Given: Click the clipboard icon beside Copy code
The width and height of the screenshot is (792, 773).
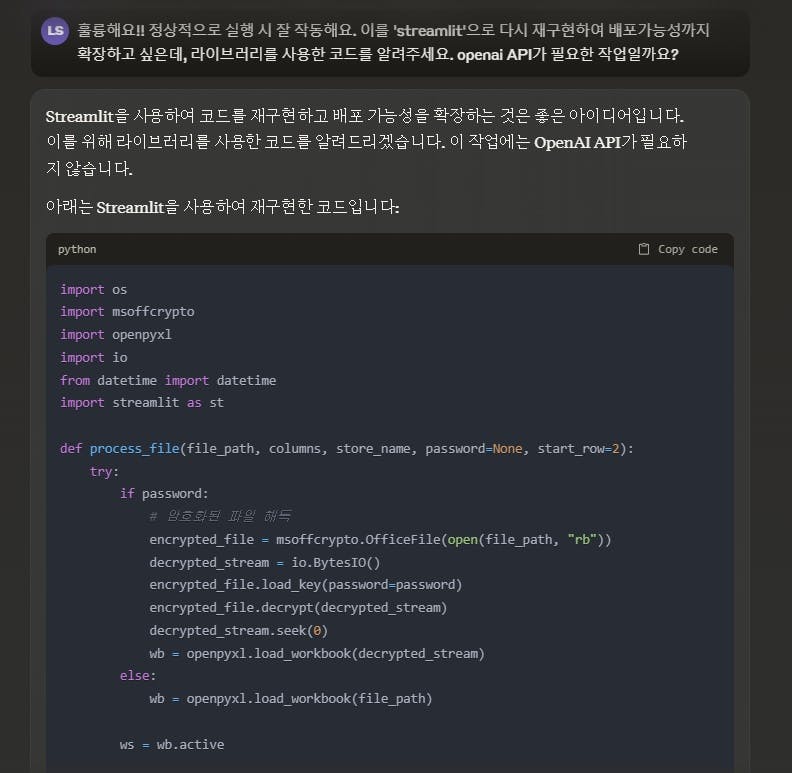Looking at the screenshot, I should (x=644, y=249).
